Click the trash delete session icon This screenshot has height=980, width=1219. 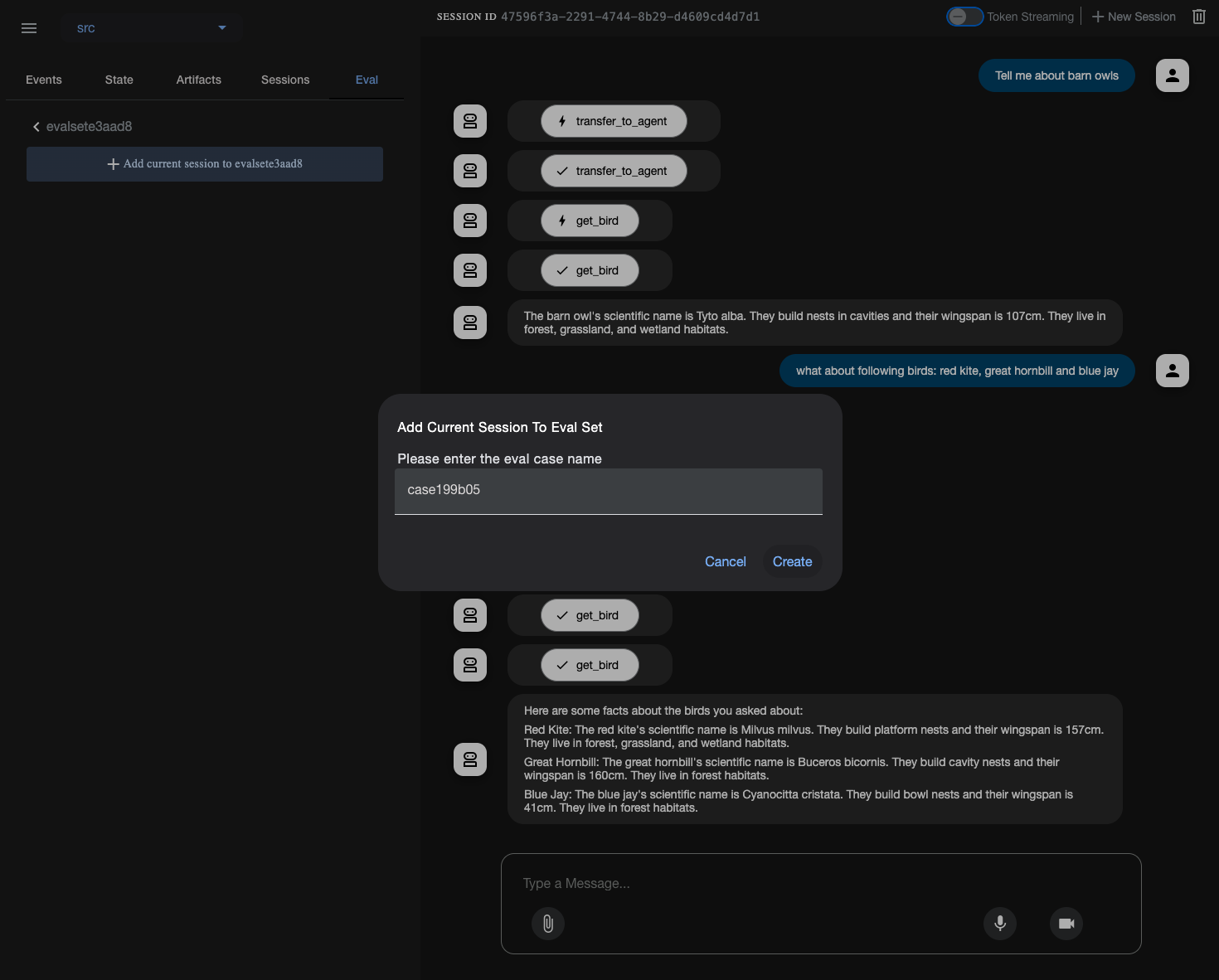[x=1199, y=17]
